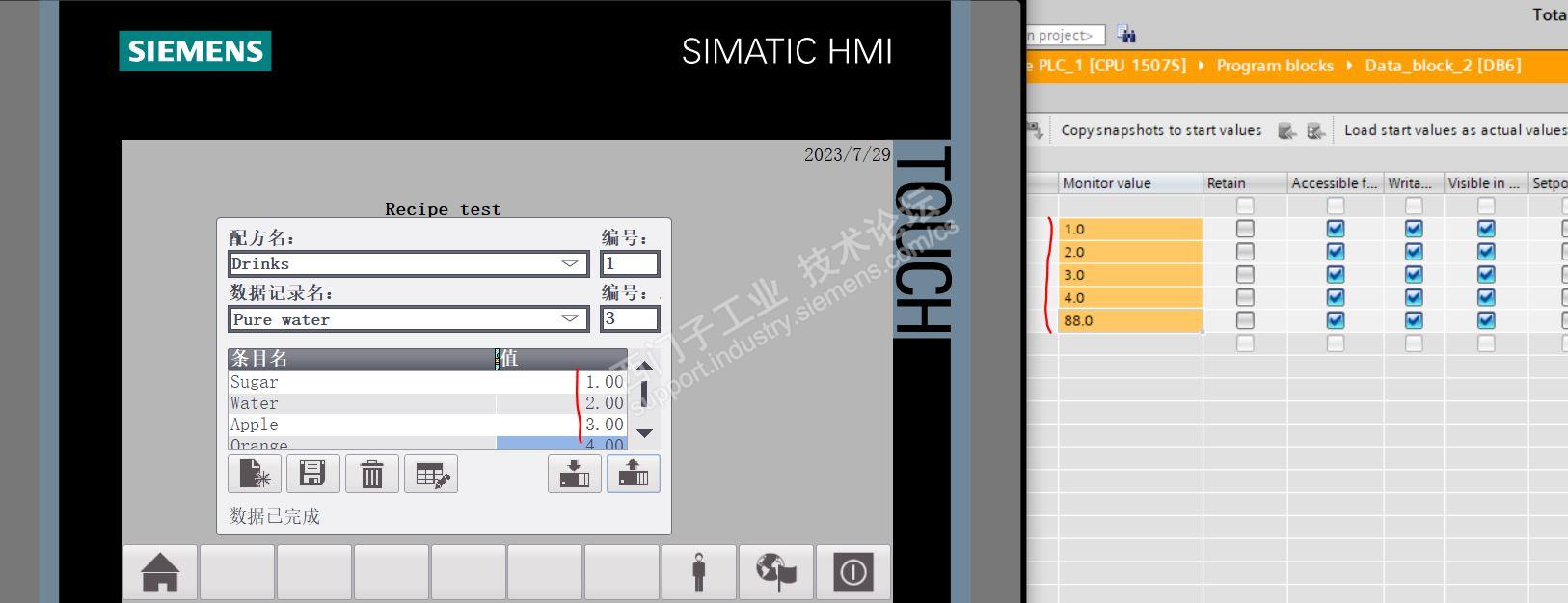Select the Apple entry row

coord(427,425)
